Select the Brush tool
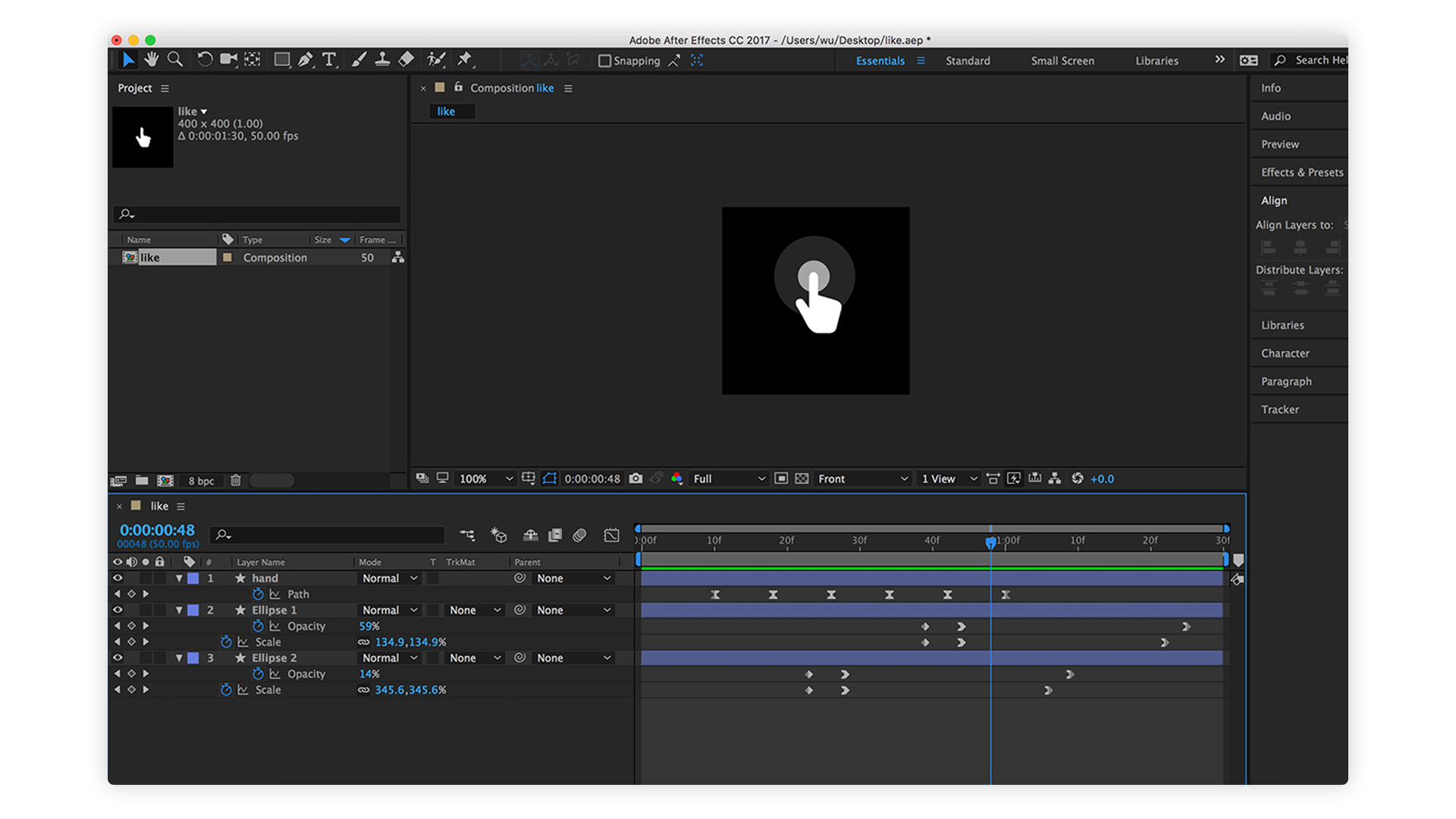 click(359, 60)
